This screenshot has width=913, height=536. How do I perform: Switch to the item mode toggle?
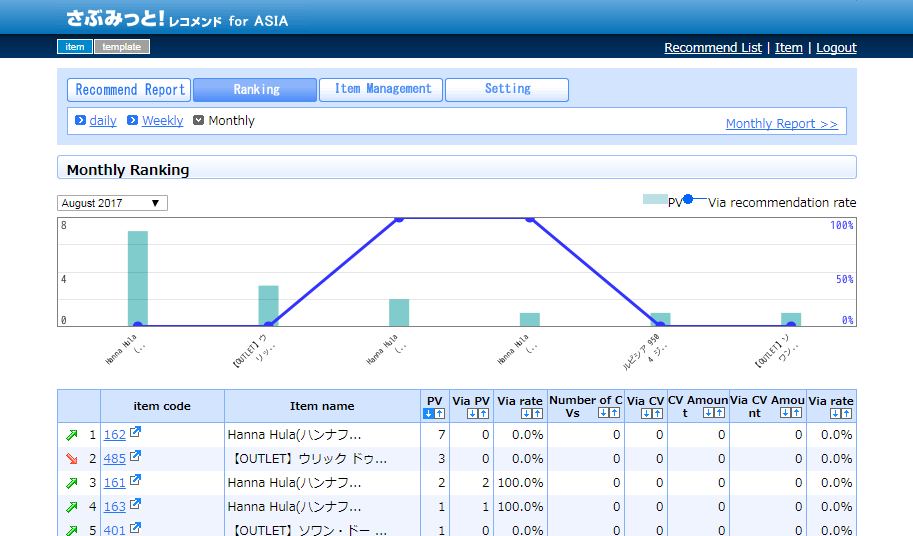75,47
